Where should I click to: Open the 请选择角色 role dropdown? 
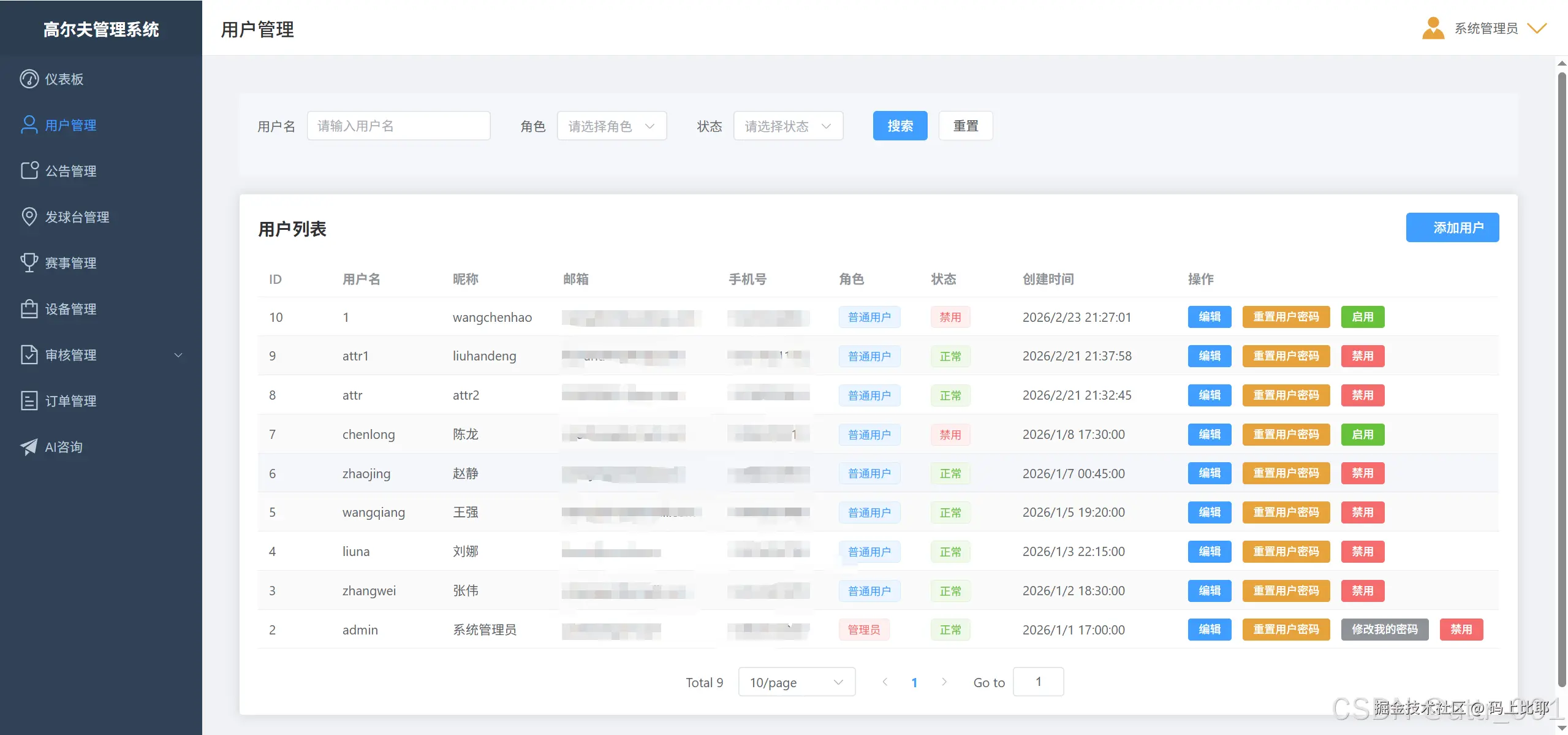click(x=612, y=126)
